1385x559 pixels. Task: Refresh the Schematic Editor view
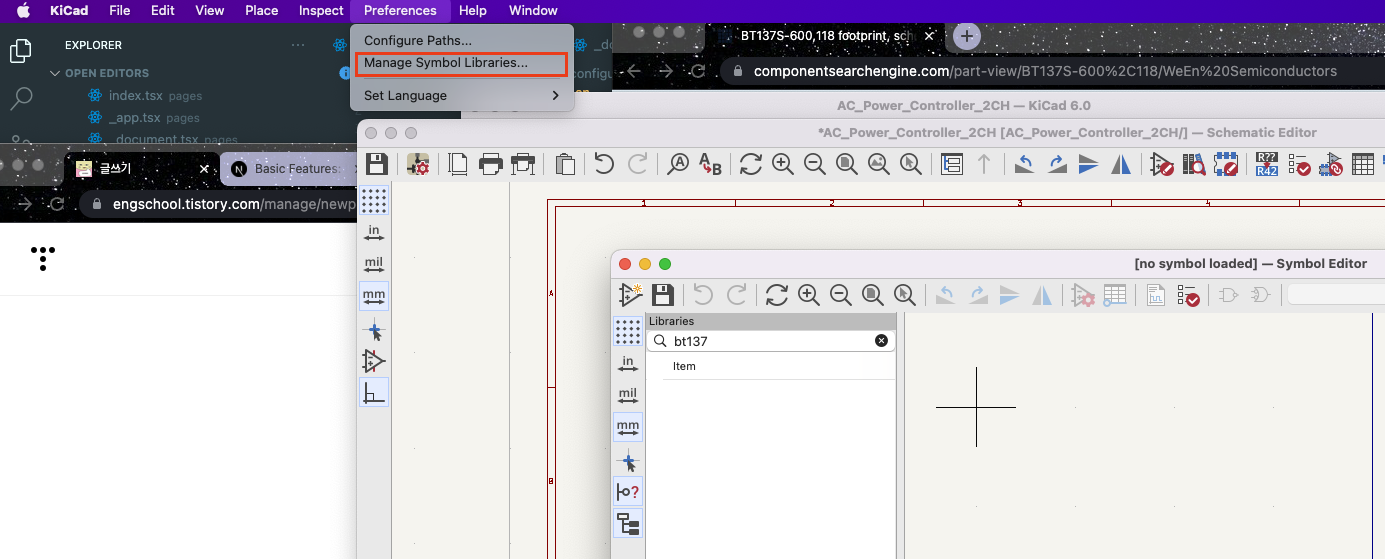[x=751, y=164]
